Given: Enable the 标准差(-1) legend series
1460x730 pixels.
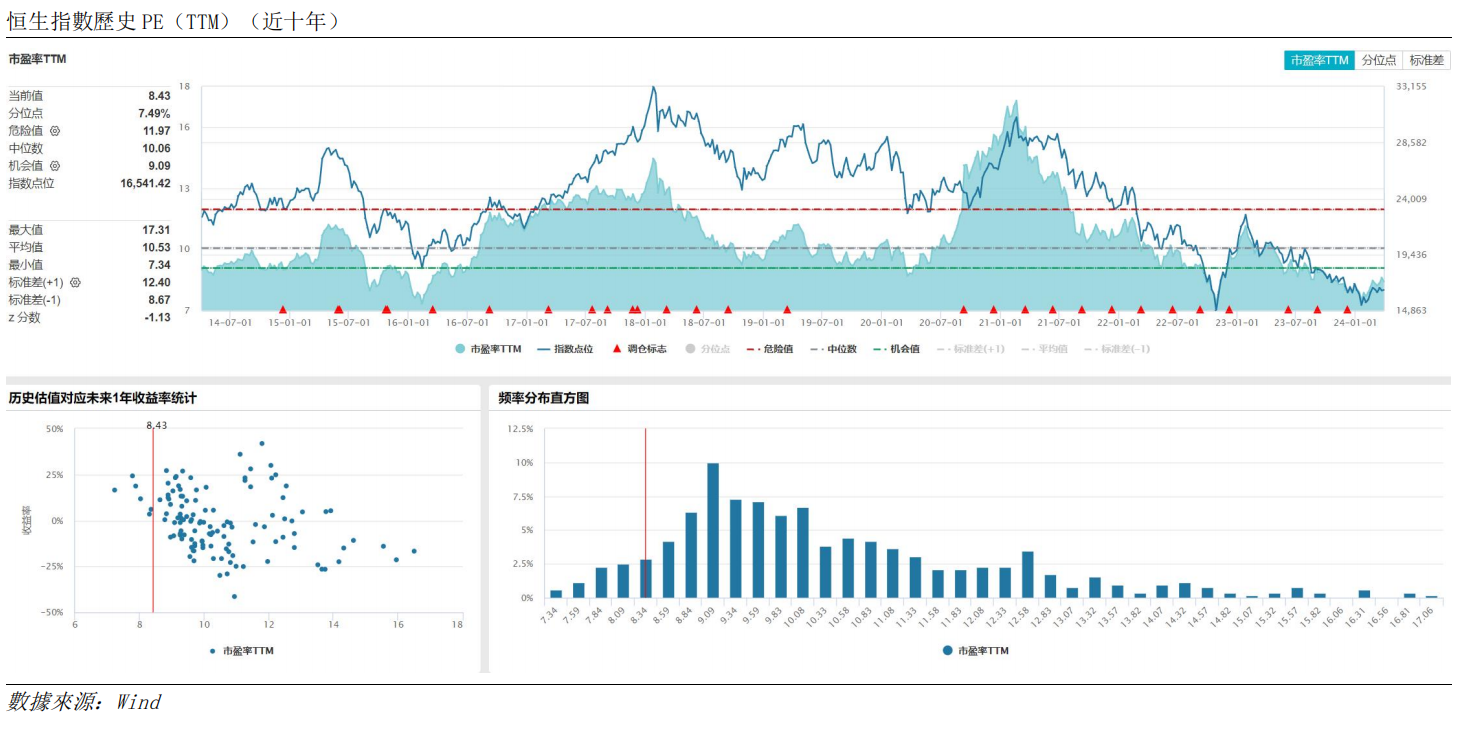Looking at the screenshot, I should pyautogui.click(x=1116, y=349).
